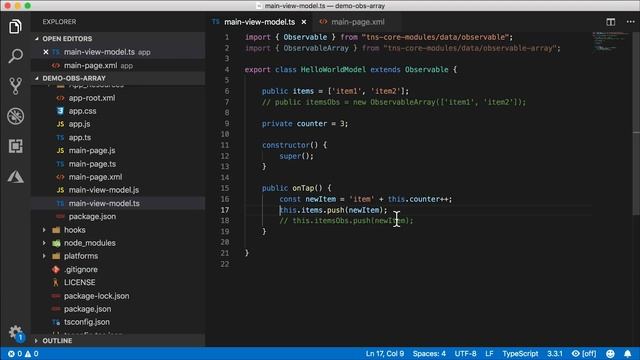The height and width of the screenshot is (360, 640).
Task: Open tsconfig.json in the tree
Action: (87, 322)
